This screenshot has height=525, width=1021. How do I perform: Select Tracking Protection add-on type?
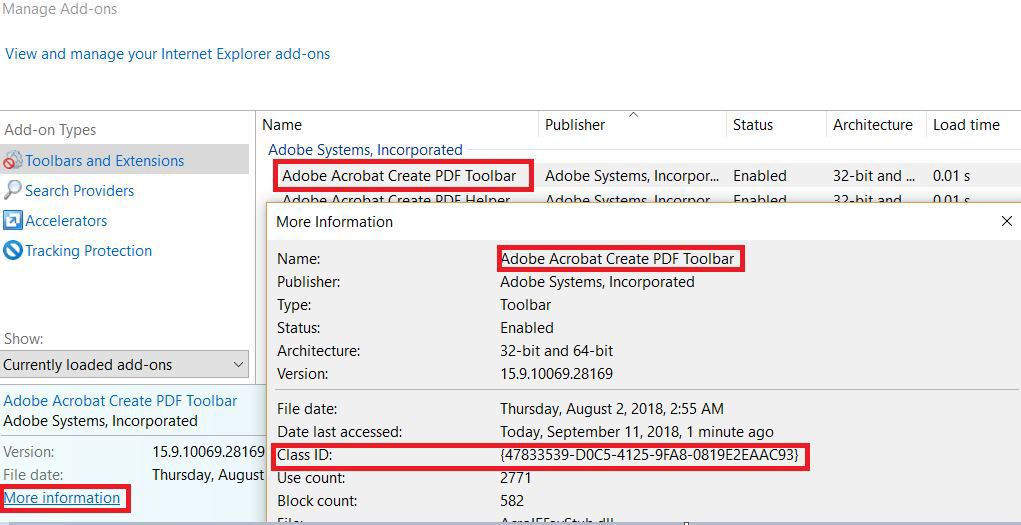pos(89,251)
